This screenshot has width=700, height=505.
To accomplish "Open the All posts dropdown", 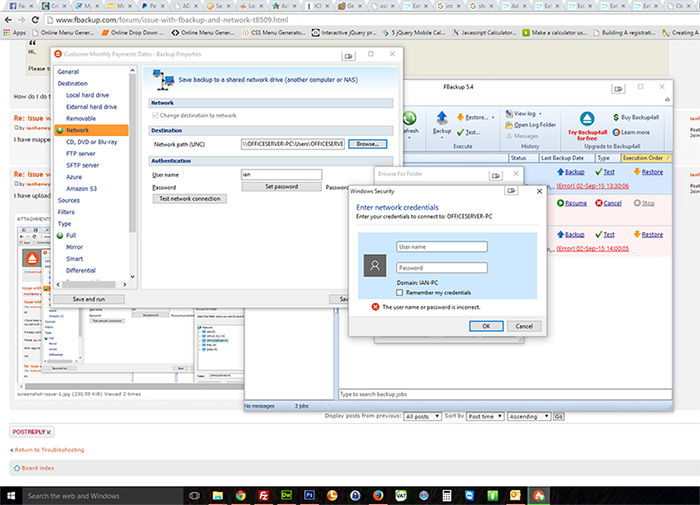I will point(422,416).
